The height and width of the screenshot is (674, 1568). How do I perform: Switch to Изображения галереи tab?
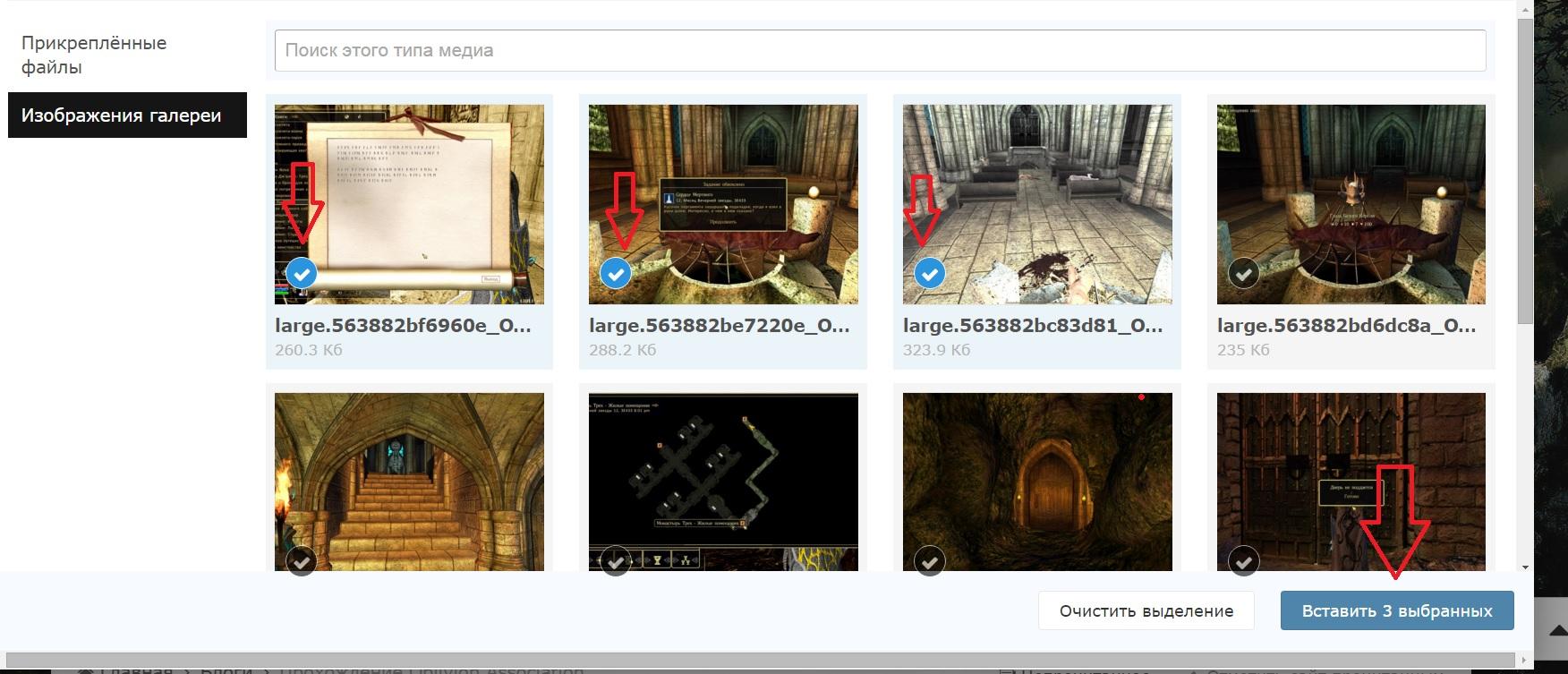point(127,115)
